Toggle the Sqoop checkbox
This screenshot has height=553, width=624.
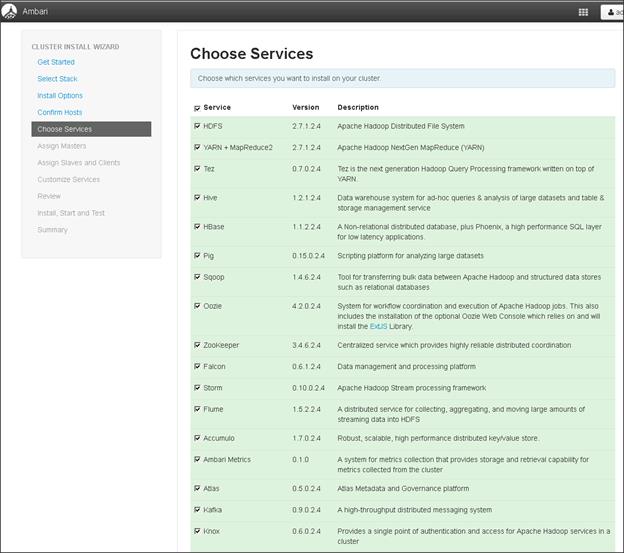tap(197, 277)
